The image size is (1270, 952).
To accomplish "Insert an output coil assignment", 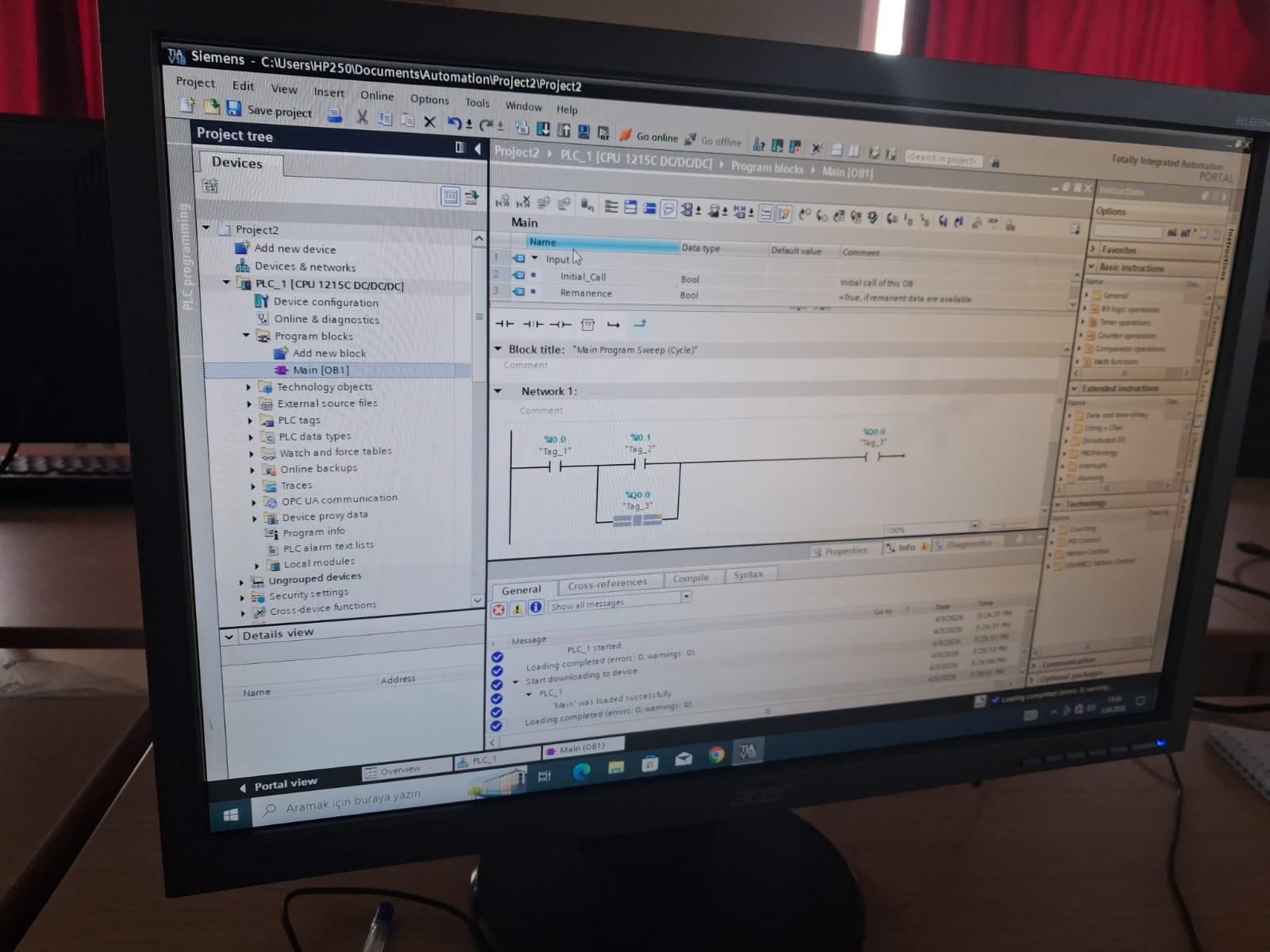I will [x=560, y=324].
